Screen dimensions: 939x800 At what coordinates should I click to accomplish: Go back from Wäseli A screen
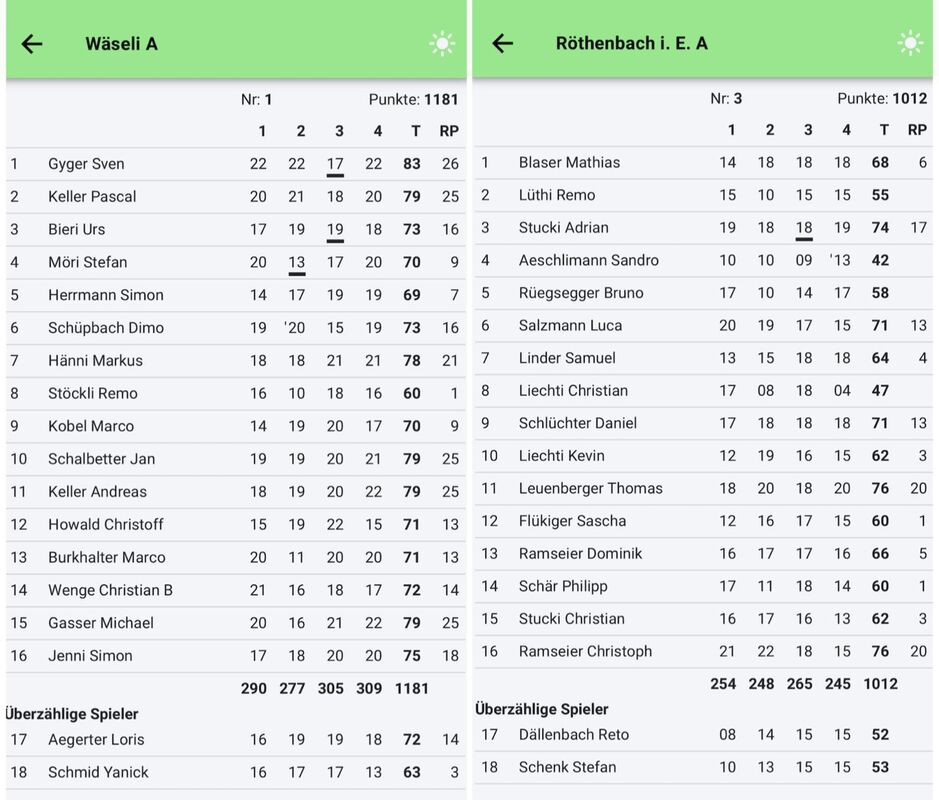[32, 43]
